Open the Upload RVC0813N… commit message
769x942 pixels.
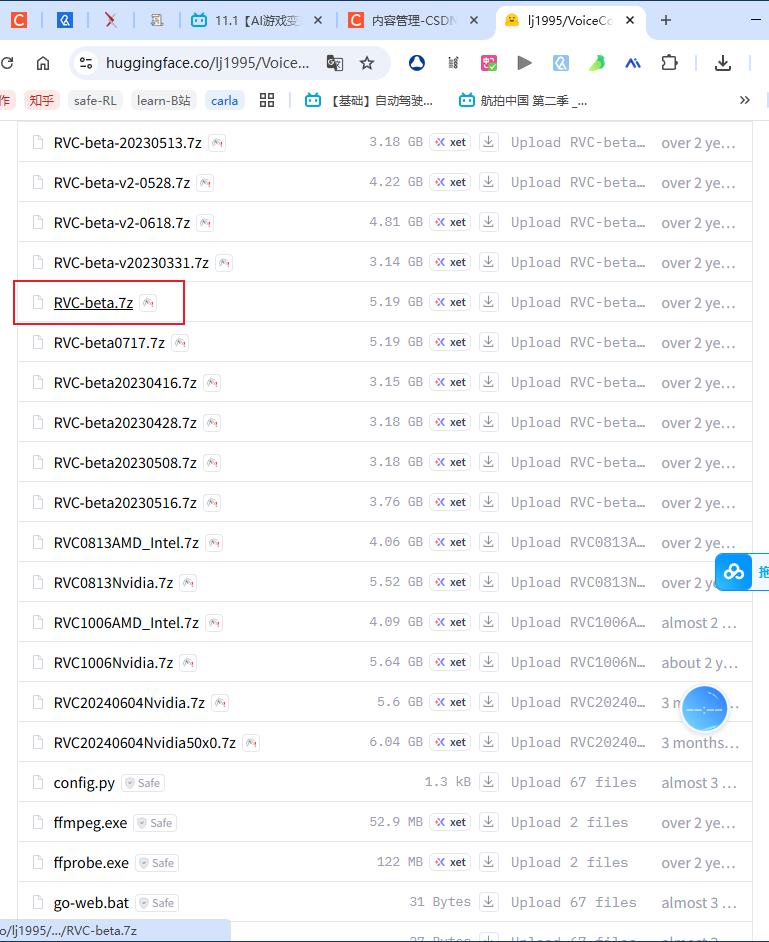pos(578,582)
